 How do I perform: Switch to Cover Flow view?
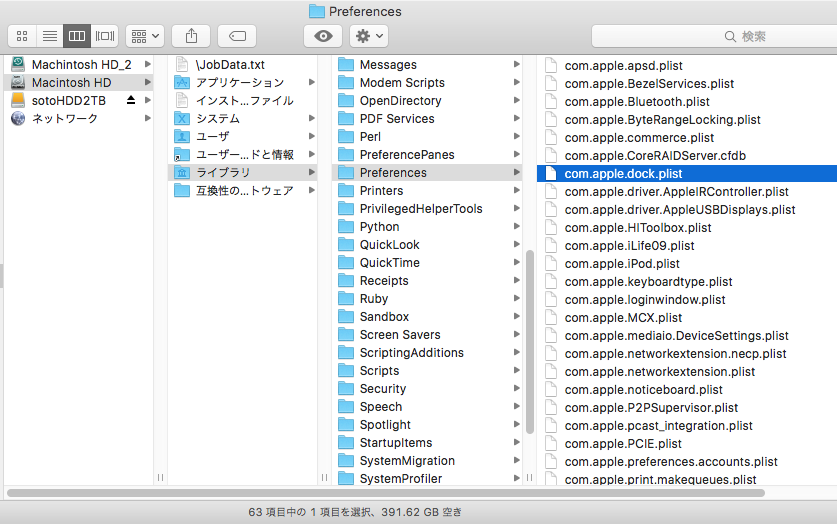(104, 36)
